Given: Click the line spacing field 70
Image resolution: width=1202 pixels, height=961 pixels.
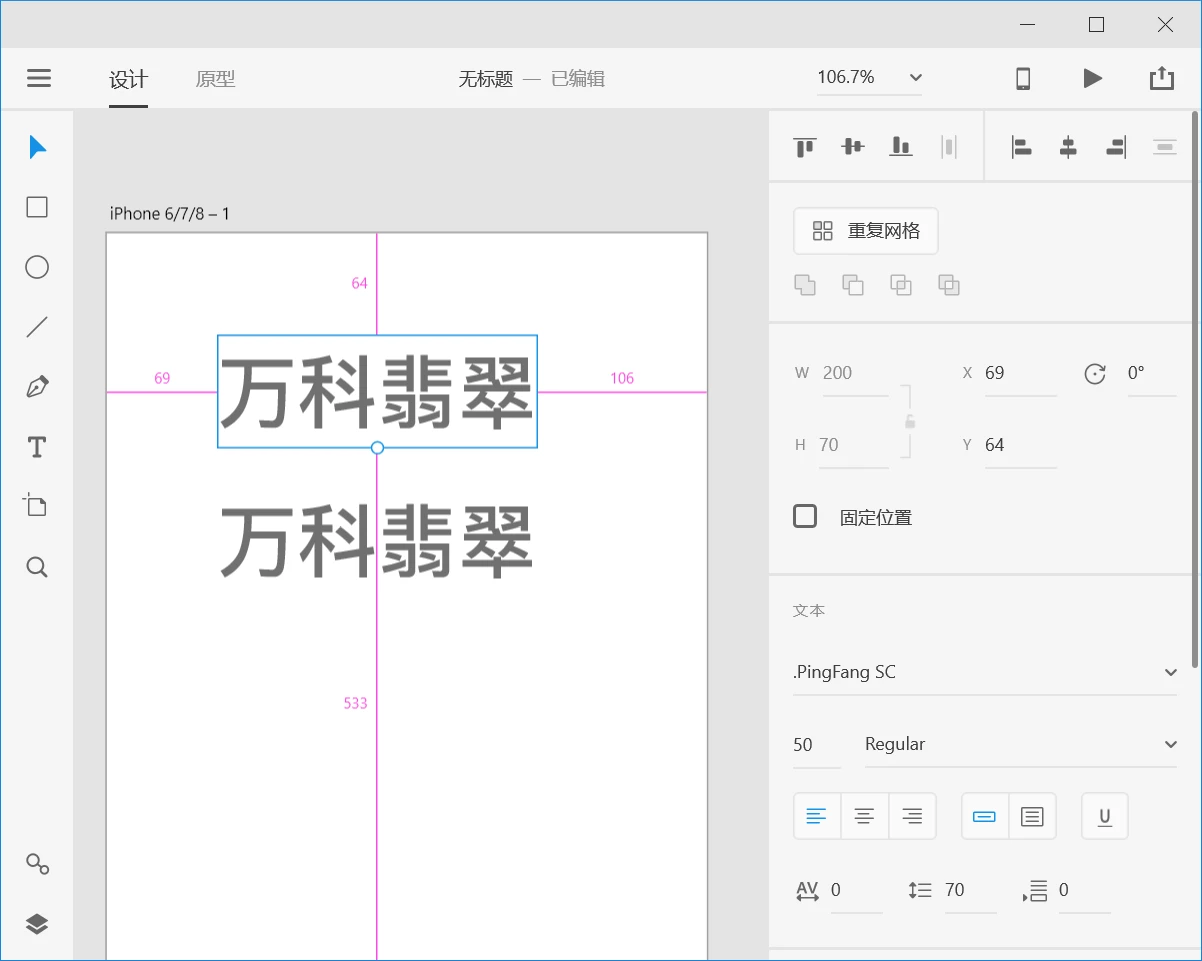Looking at the screenshot, I should (x=970, y=890).
